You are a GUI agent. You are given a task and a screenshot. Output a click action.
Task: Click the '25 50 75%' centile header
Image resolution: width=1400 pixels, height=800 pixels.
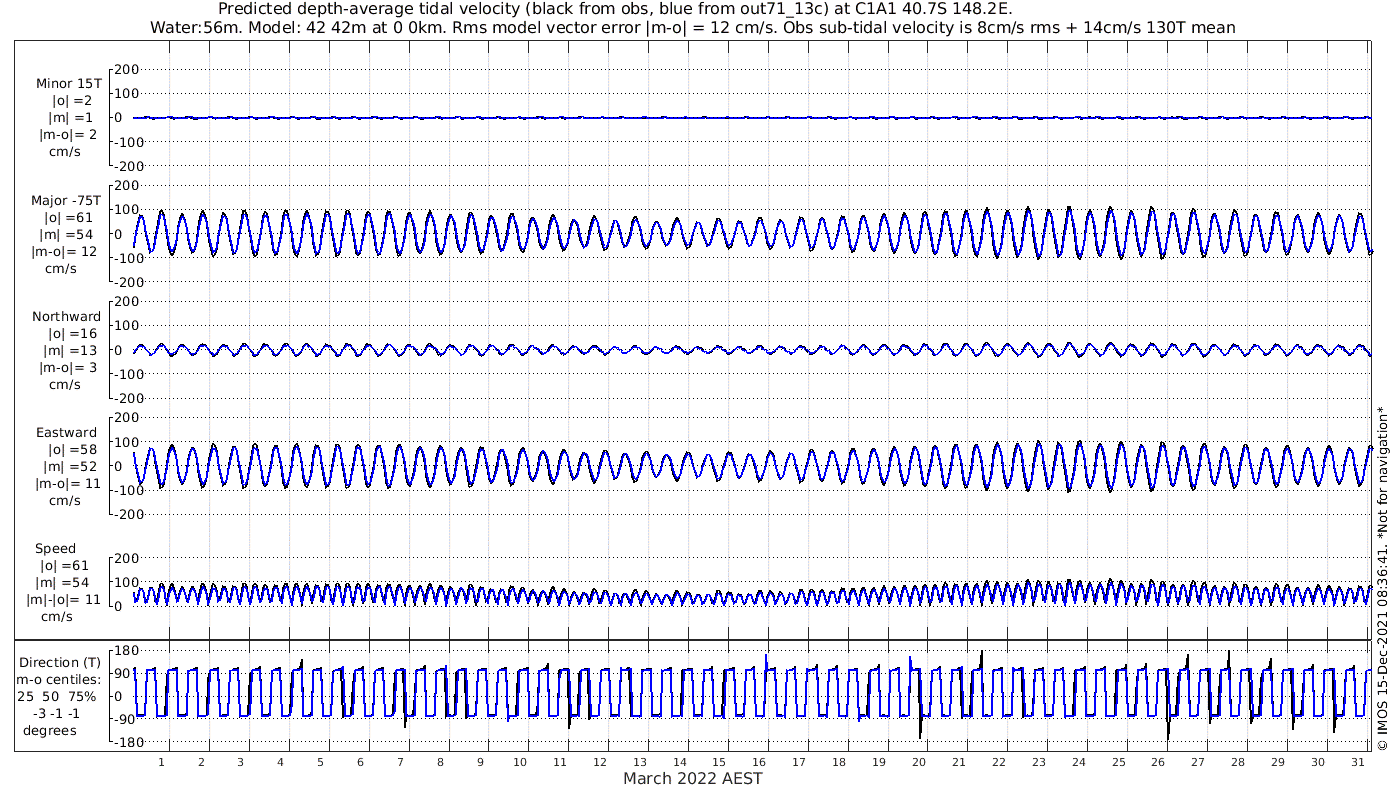57,697
